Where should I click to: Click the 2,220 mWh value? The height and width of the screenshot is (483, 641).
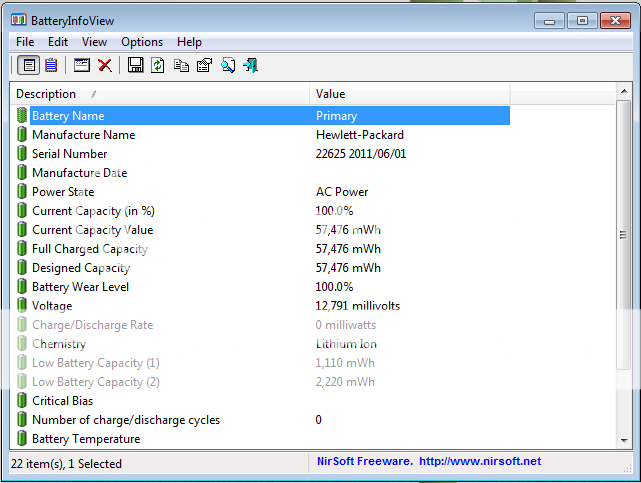(345, 382)
